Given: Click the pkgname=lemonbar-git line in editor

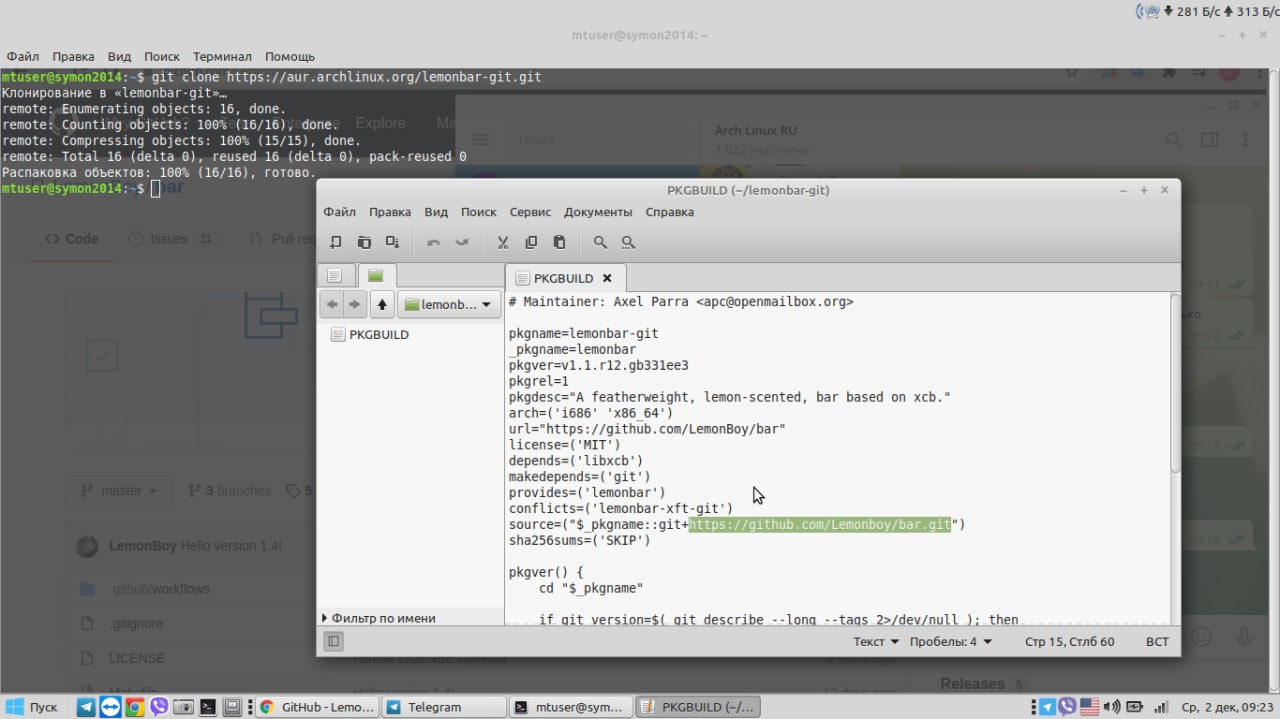Looking at the screenshot, I should pos(583,333).
